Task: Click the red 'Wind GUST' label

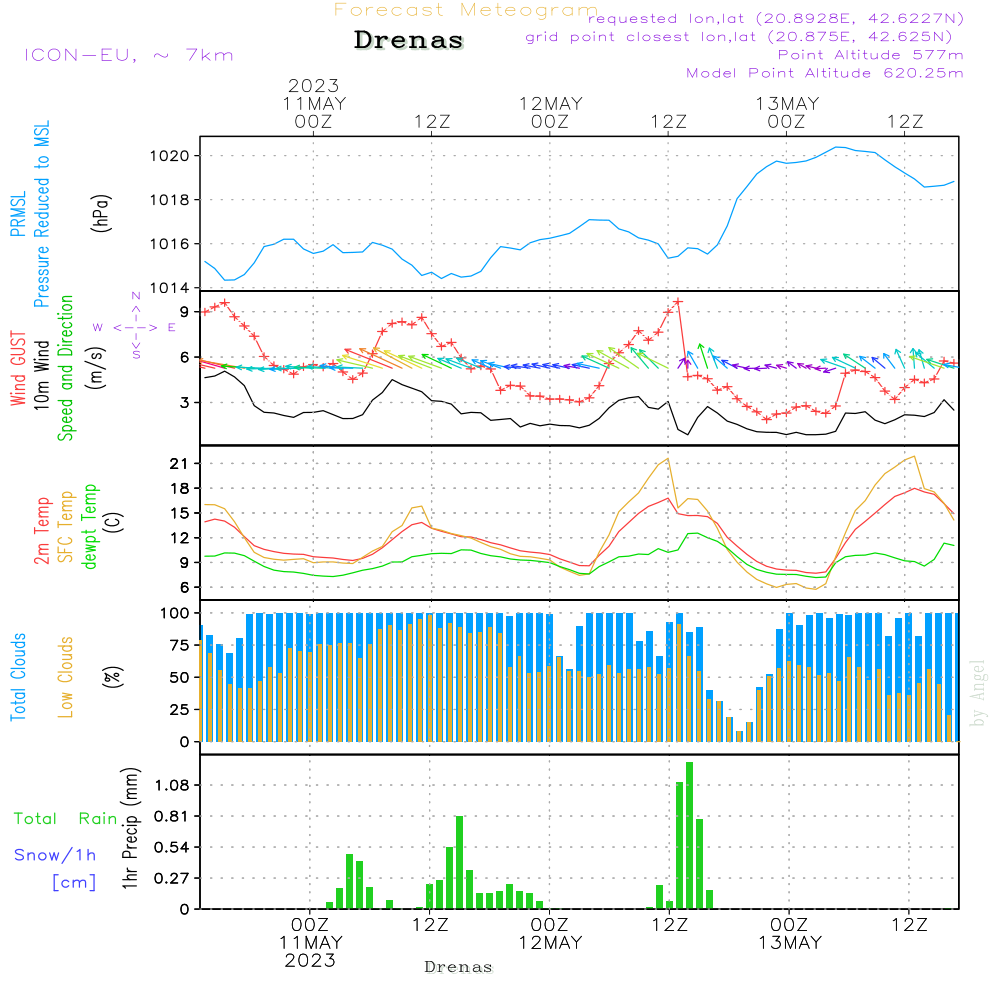Action: [x=18, y=369]
